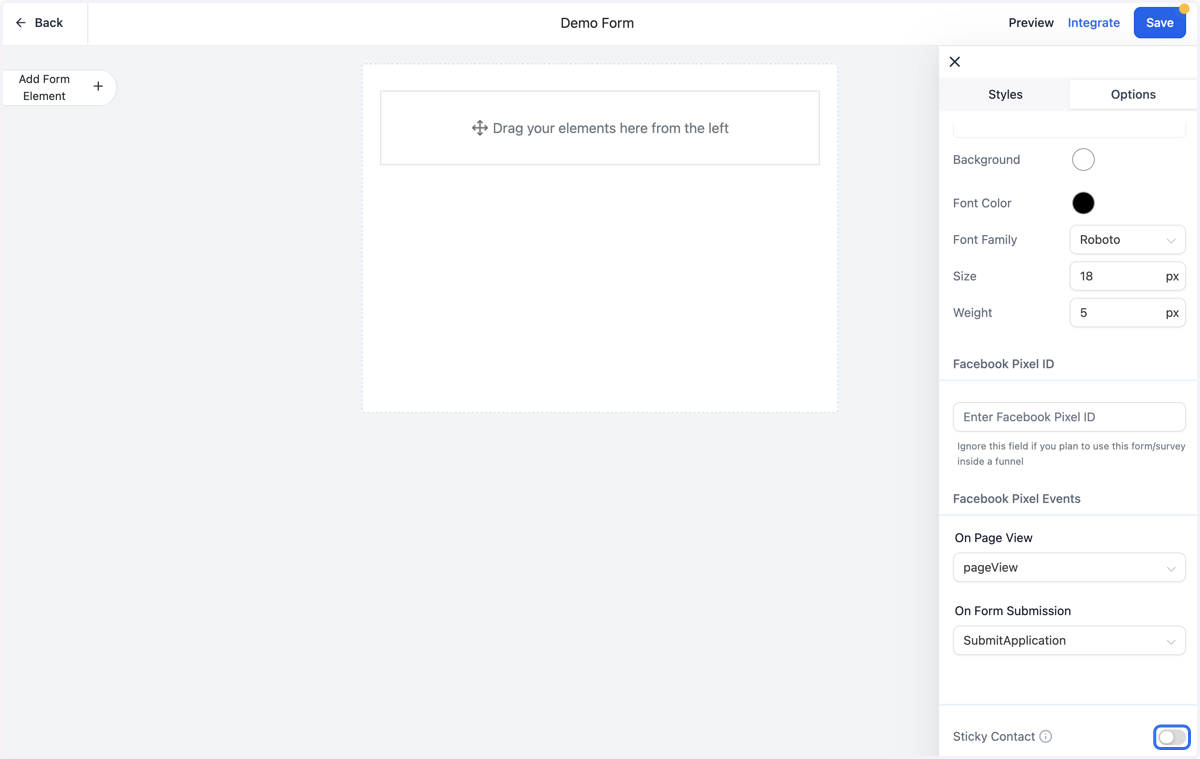Click the drag elements drop zone
The width and height of the screenshot is (1200, 759).
pyautogui.click(x=600, y=128)
